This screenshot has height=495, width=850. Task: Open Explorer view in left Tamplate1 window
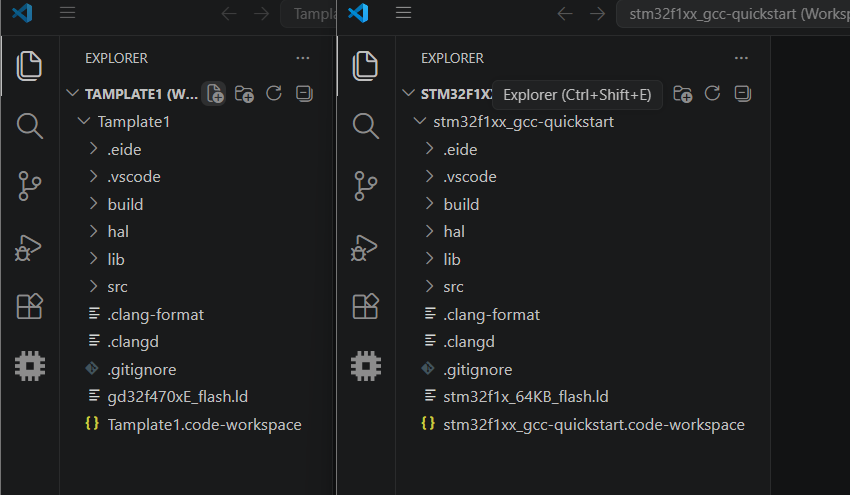[x=29, y=66]
